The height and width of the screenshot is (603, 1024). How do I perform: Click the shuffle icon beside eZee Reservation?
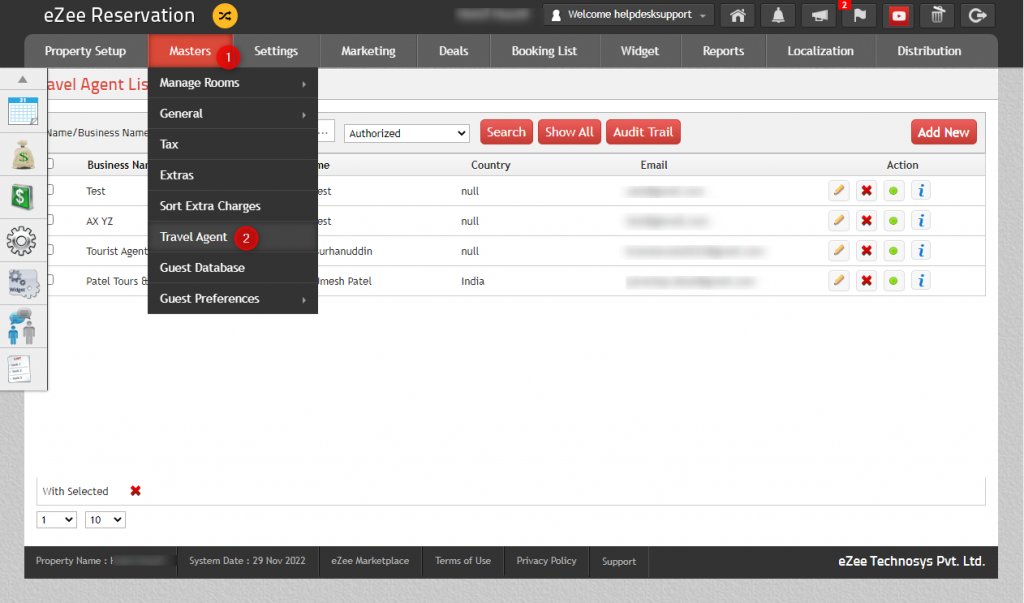tap(225, 16)
